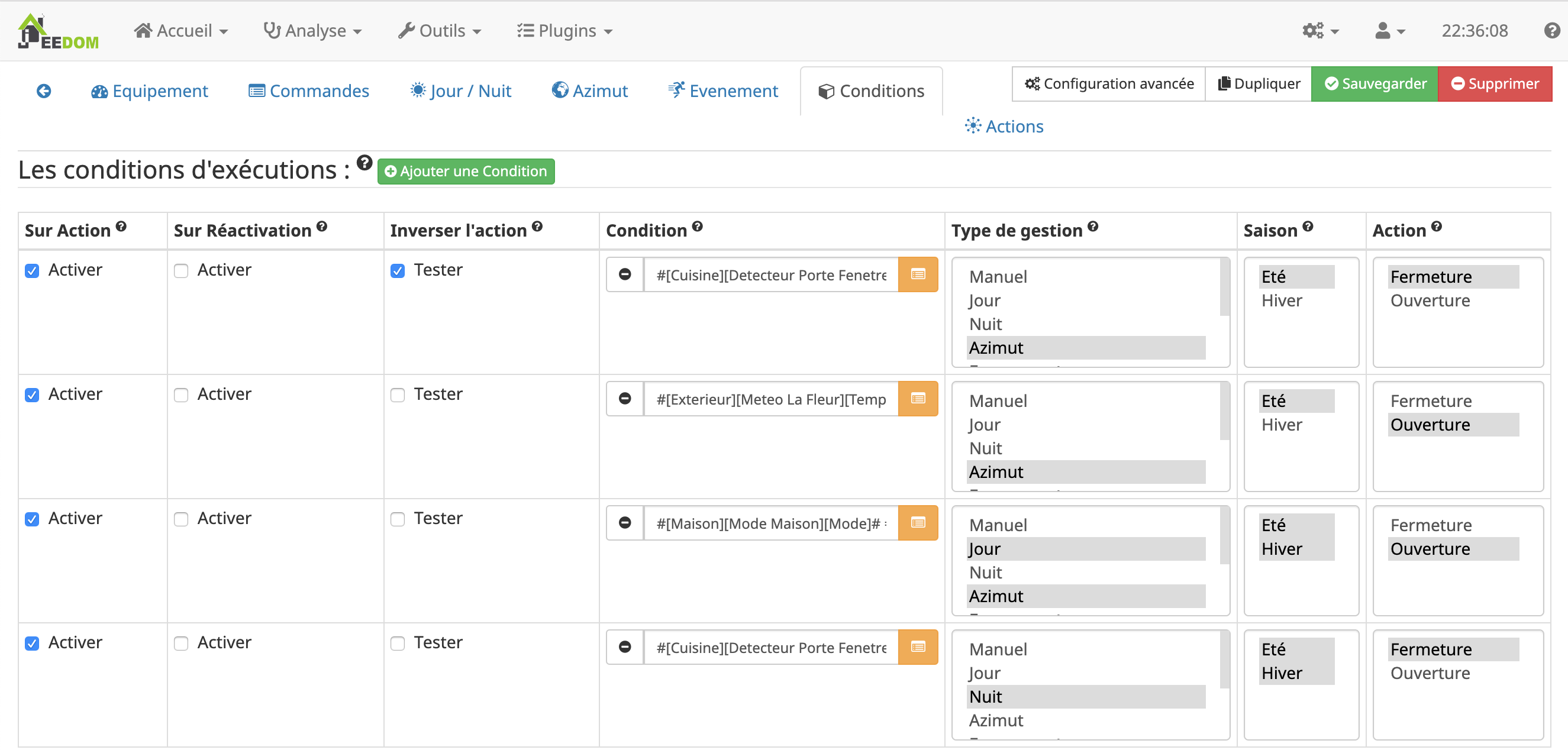Switch to the Evenement tab

pyautogui.click(x=723, y=91)
